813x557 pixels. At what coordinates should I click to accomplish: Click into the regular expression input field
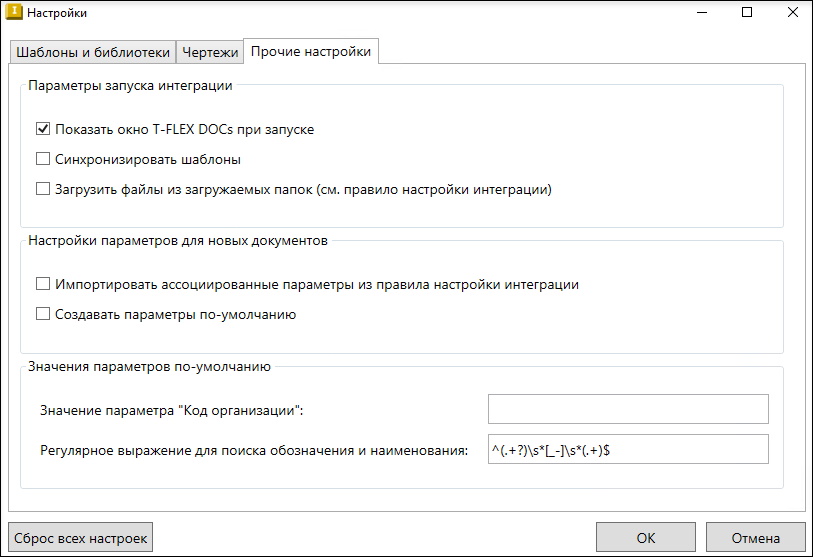pos(628,449)
